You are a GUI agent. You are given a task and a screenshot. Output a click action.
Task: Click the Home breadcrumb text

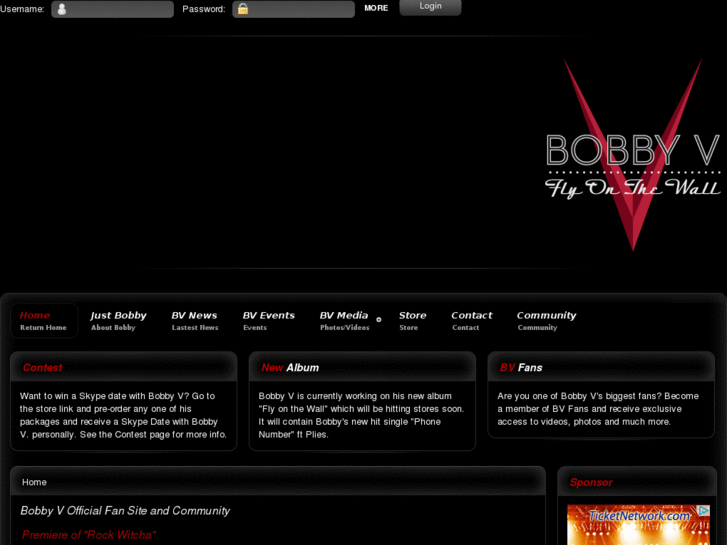(34, 482)
